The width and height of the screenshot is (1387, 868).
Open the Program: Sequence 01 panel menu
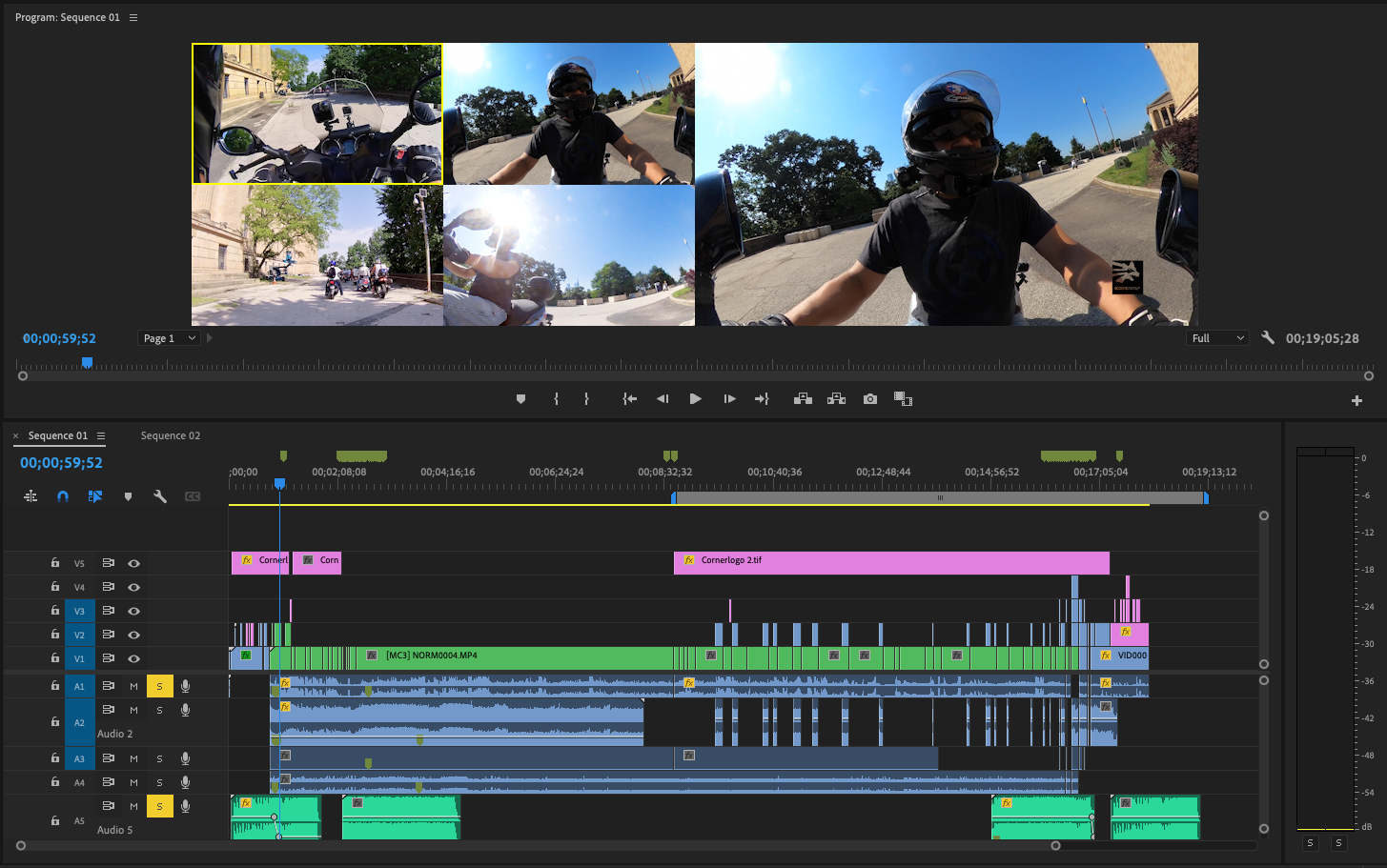pos(133,18)
